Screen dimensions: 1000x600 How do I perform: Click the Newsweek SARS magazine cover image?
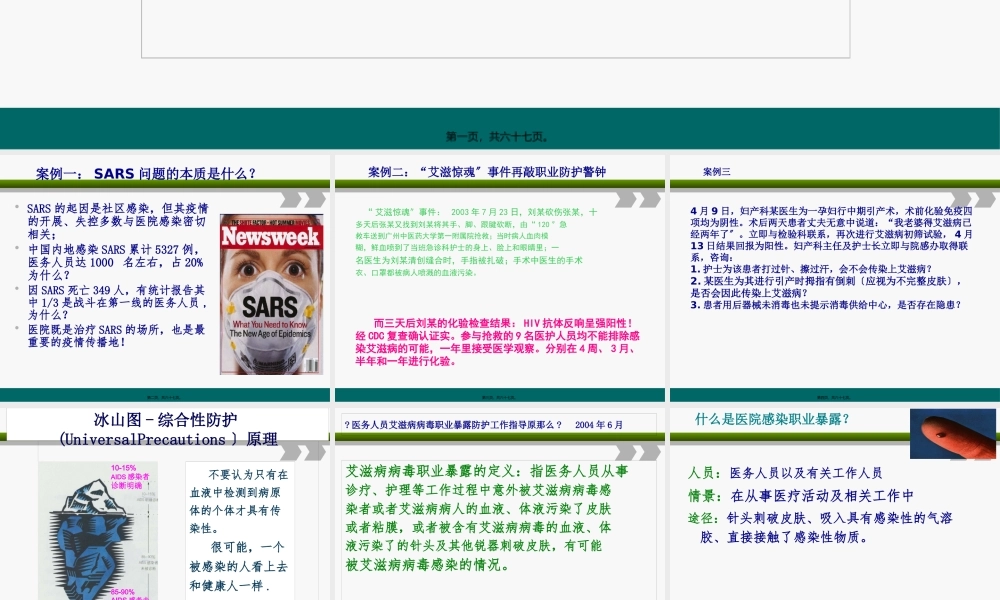pos(271,294)
